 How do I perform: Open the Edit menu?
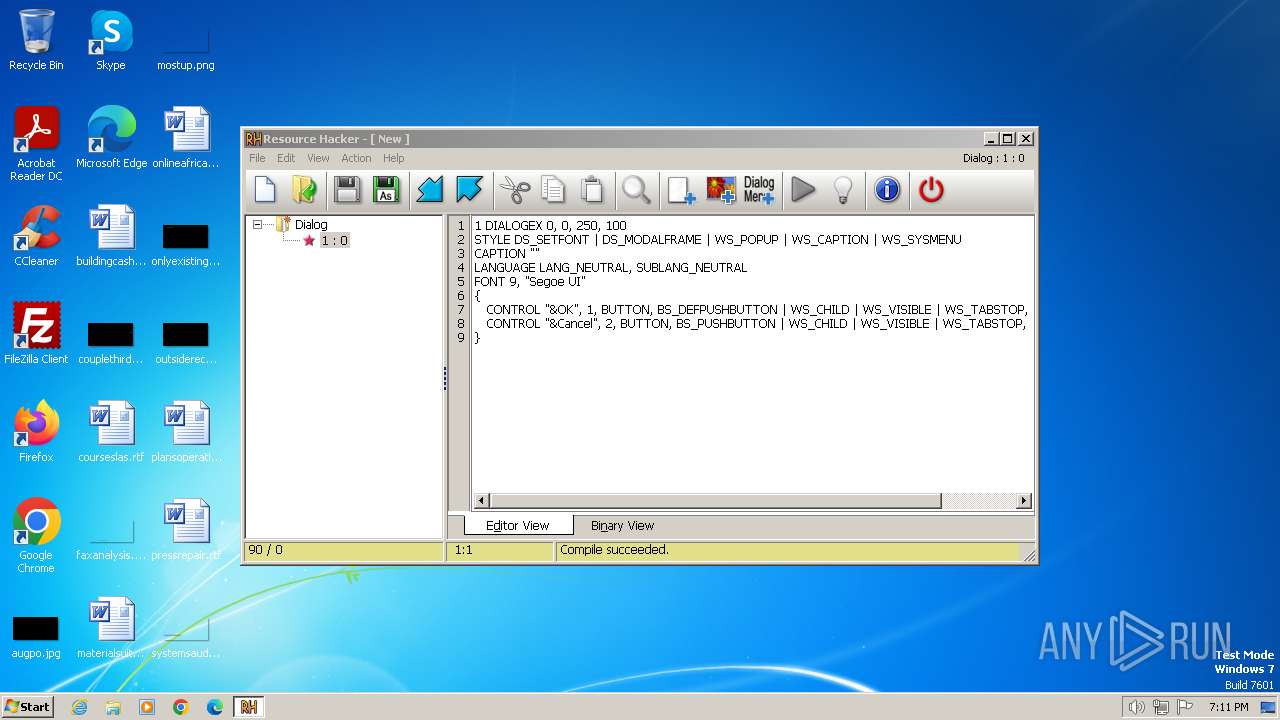[x=286, y=158]
